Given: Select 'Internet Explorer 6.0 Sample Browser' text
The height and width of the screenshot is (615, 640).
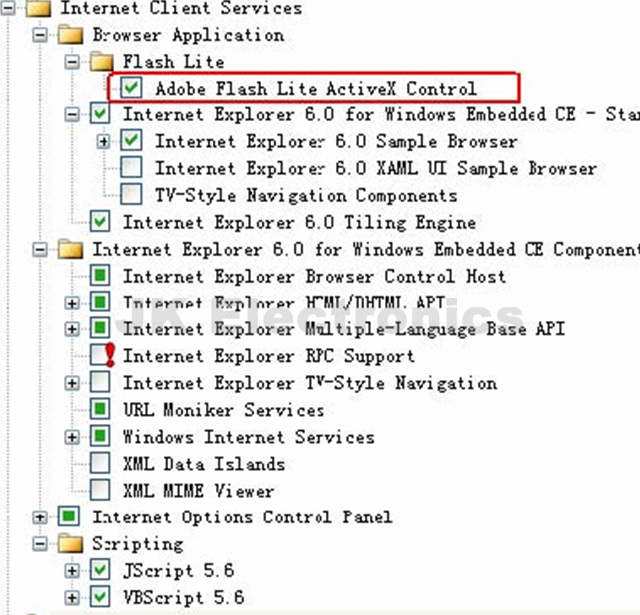Looking at the screenshot, I should tap(336, 142).
